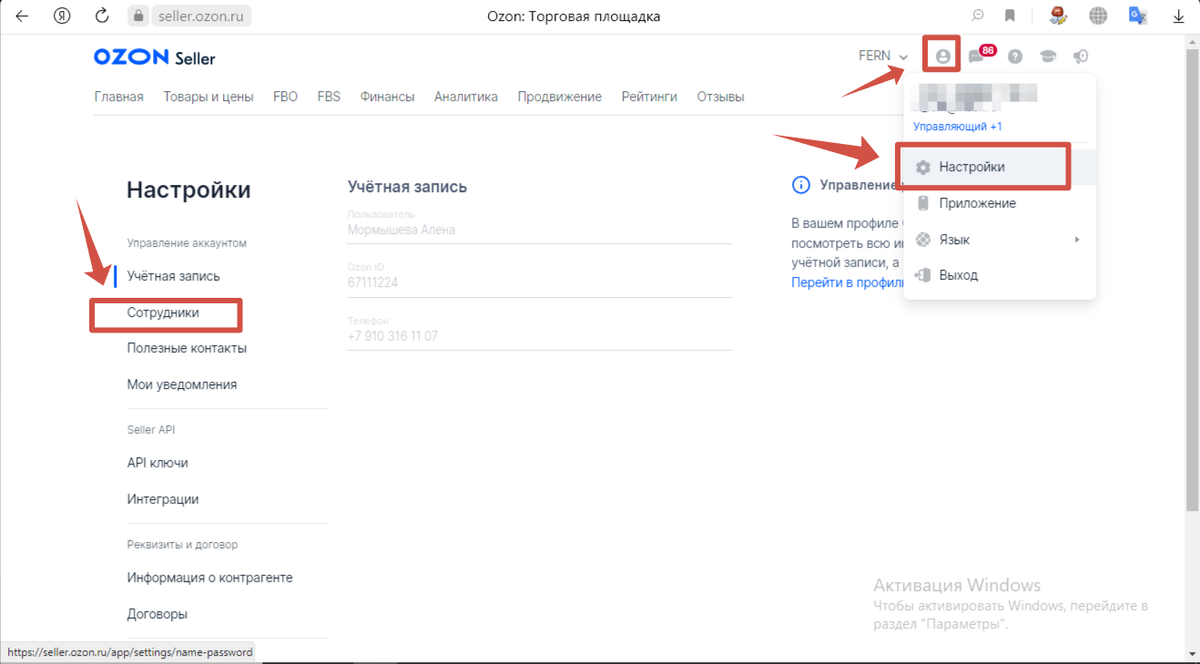Screen dimensions: 1200x664
Task: Open the Отзывы tab
Action: pyautogui.click(x=720, y=97)
